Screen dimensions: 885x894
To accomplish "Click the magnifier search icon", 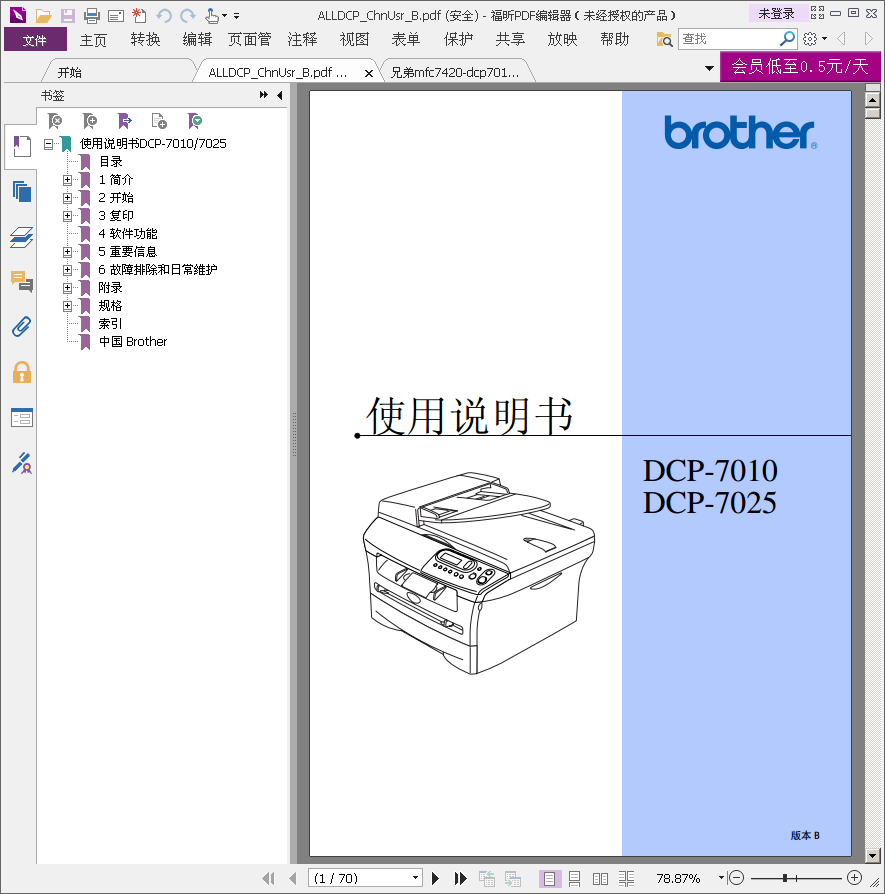I will coord(787,39).
